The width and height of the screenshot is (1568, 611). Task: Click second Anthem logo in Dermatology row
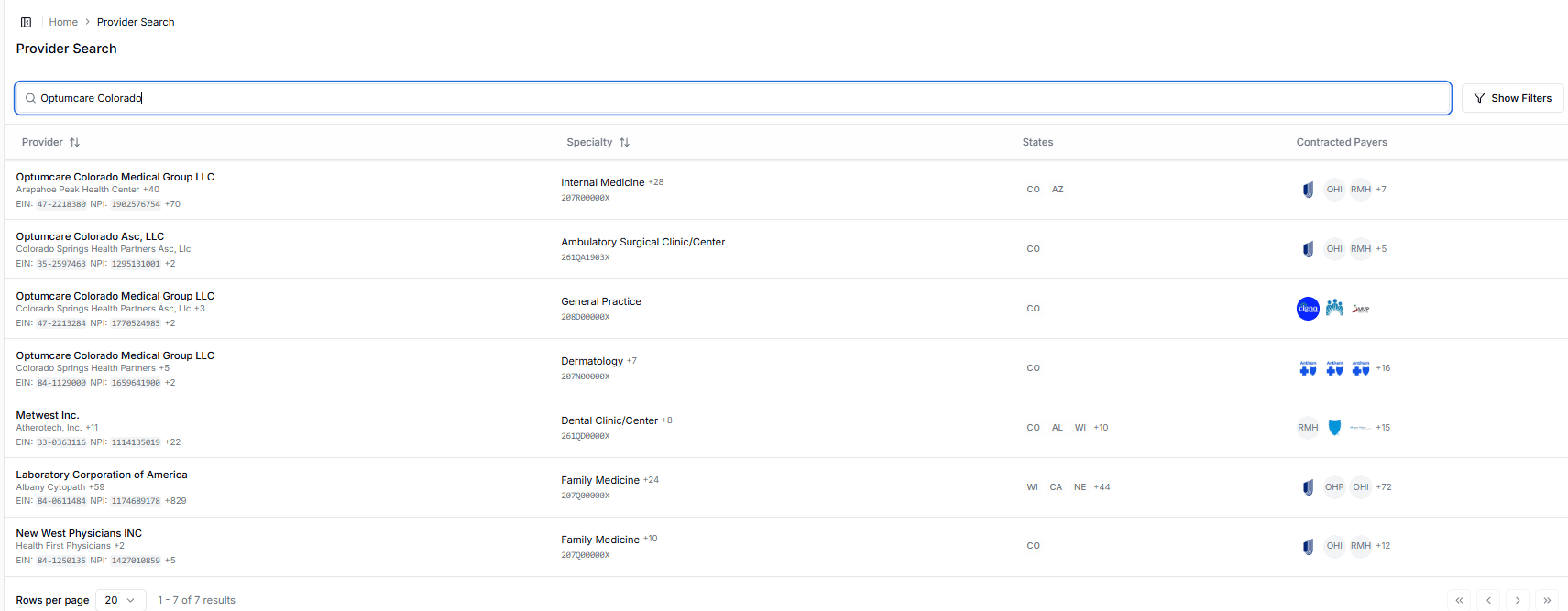coord(1334,368)
